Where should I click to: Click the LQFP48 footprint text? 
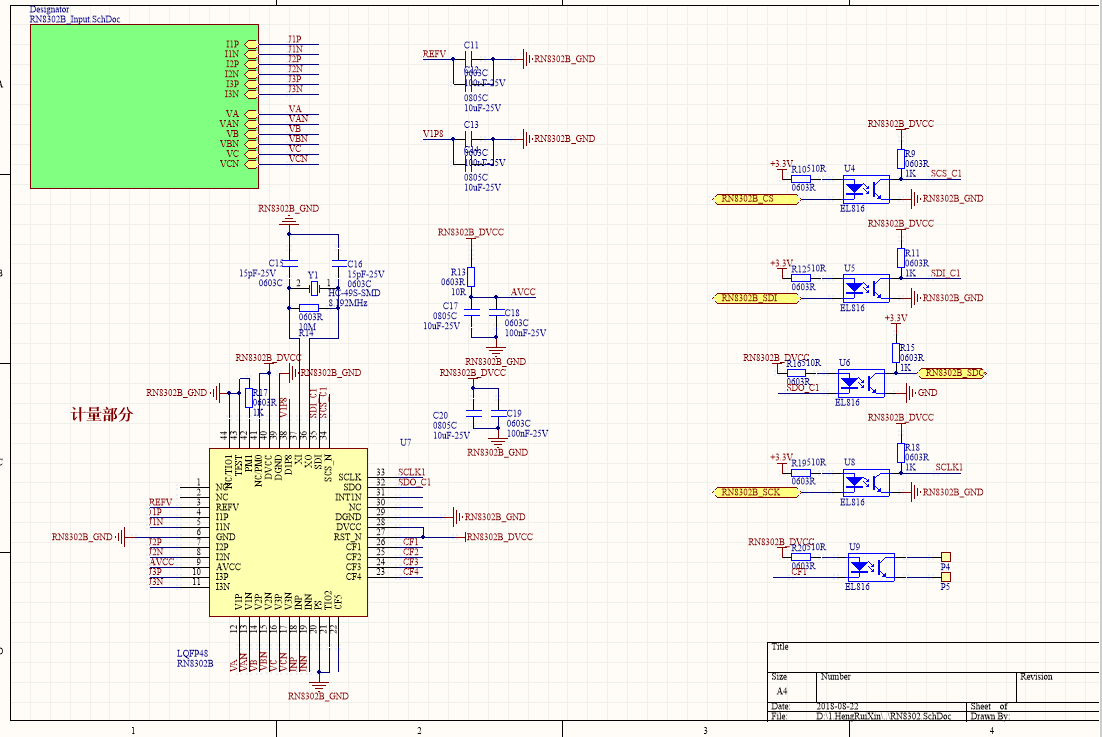pos(193,653)
